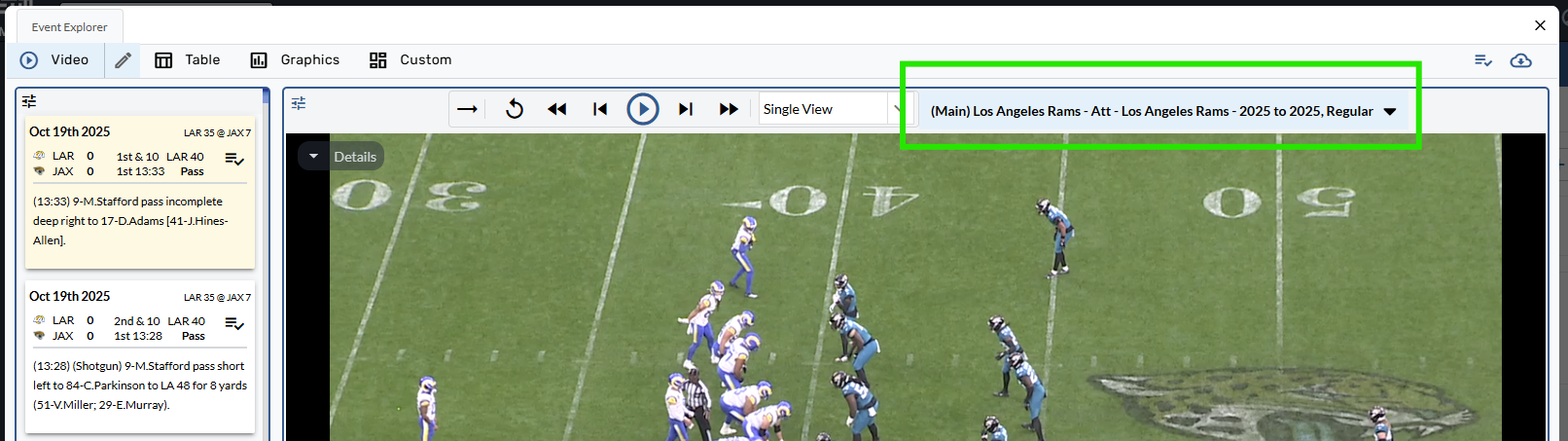Click the restart replay icon
1568x441 pixels.
click(515, 109)
